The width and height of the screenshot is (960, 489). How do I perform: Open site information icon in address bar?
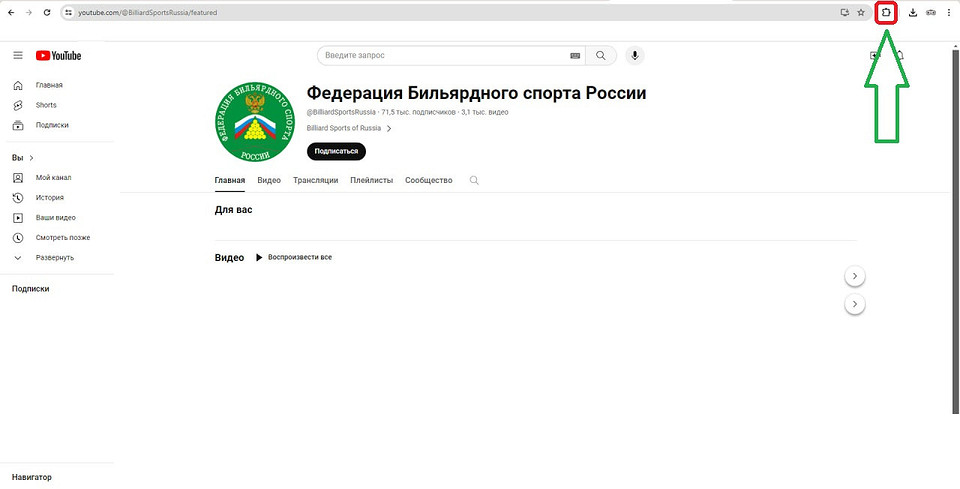[69, 12]
